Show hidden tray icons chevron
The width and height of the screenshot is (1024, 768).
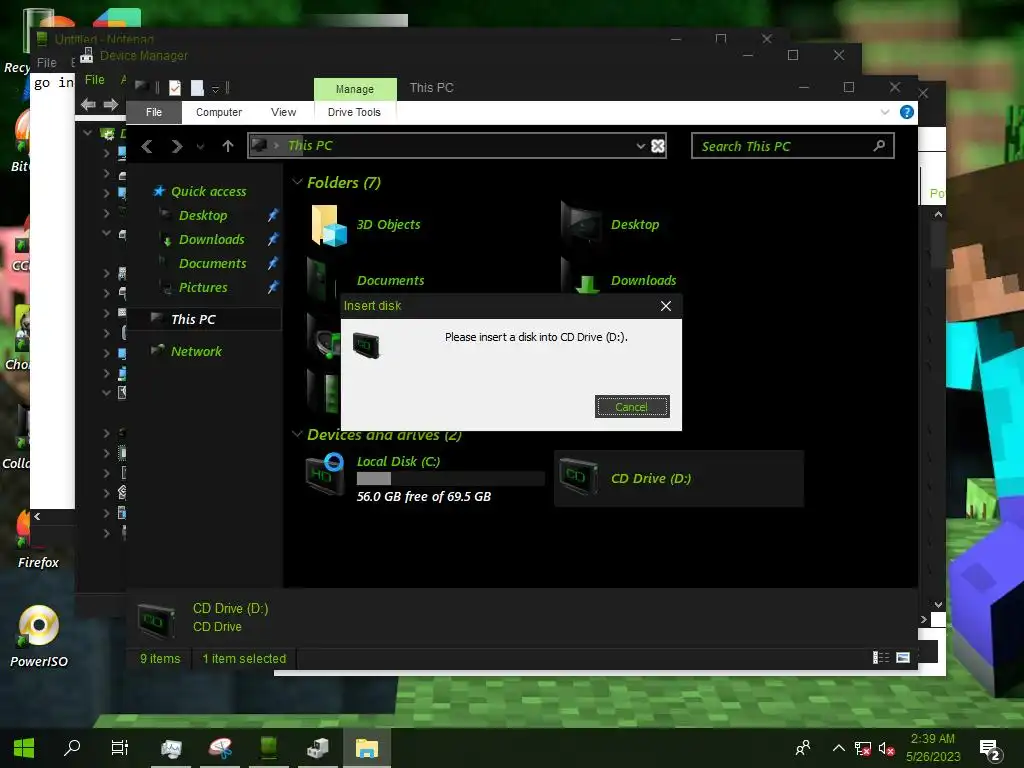point(839,748)
